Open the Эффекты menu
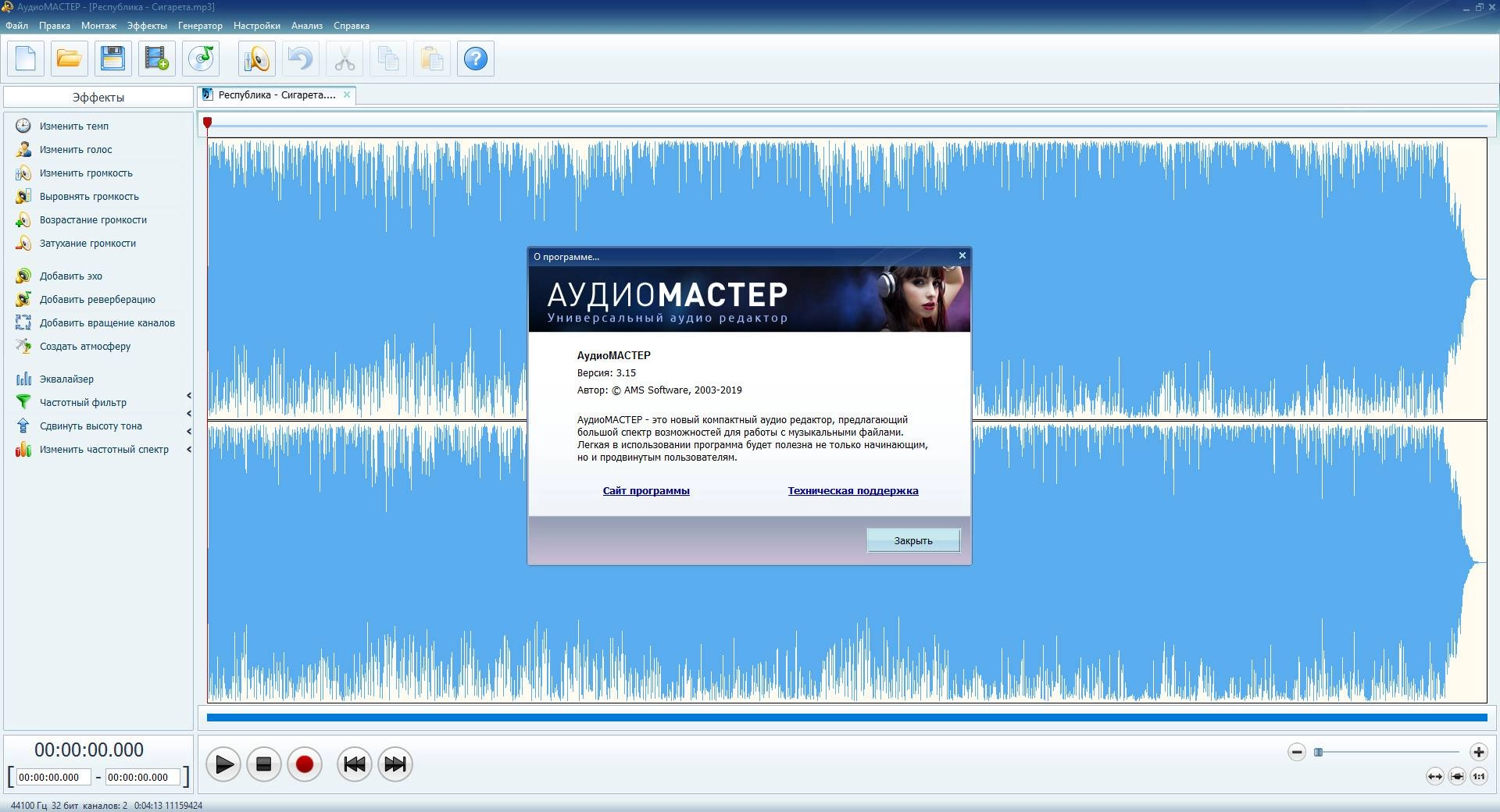1500x812 pixels. [147, 26]
